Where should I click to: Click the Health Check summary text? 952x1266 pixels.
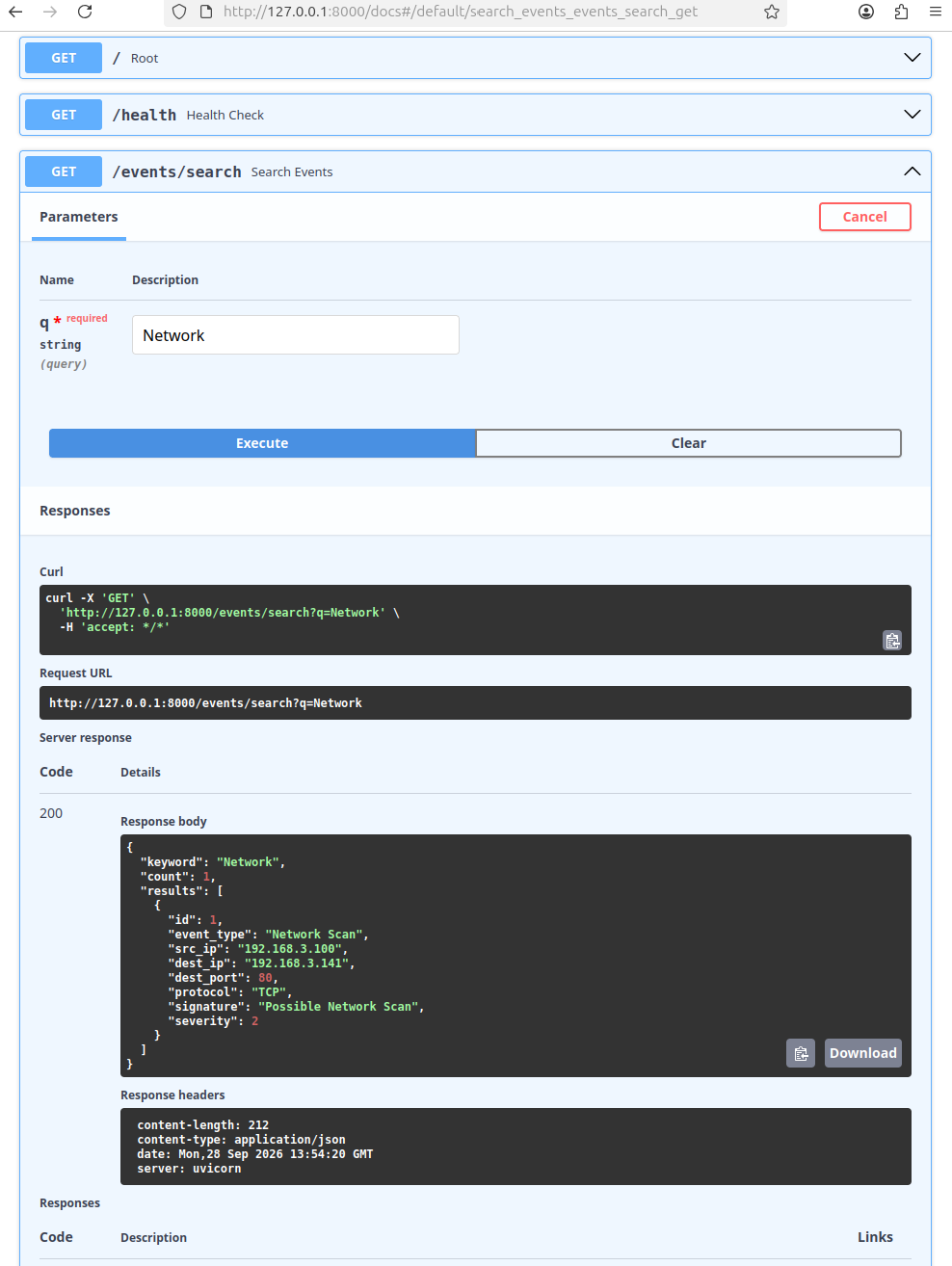tap(225, 116)
